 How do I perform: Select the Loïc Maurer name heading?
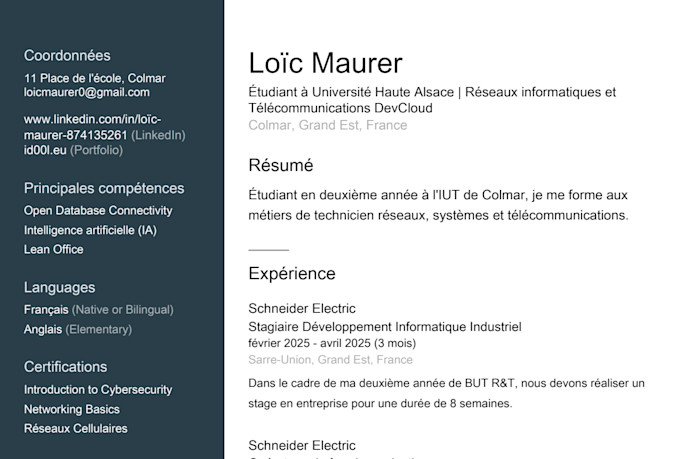point(325,63)
